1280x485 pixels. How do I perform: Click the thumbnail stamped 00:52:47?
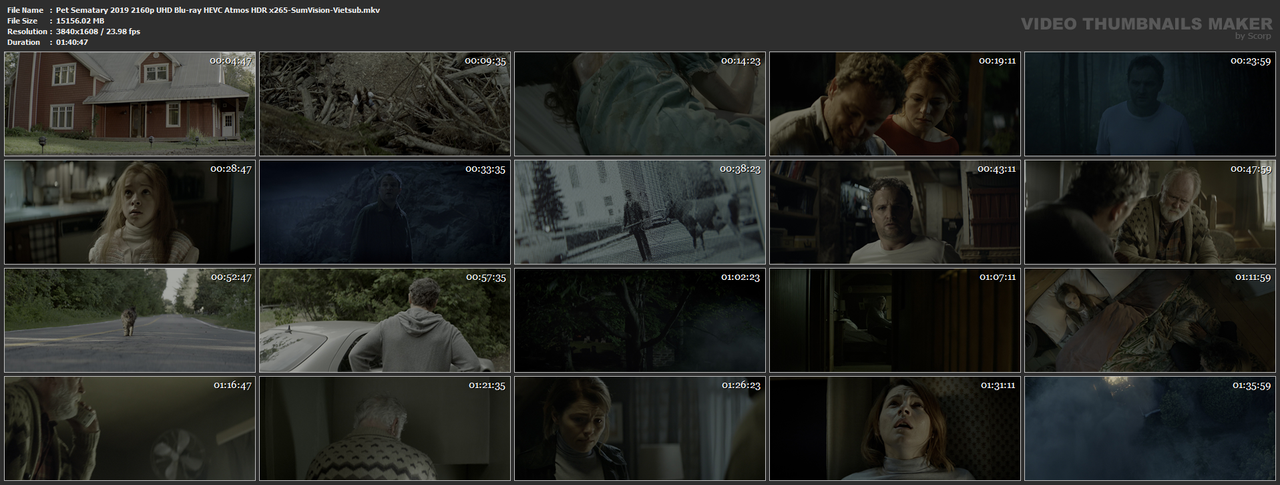click(129, 320)
